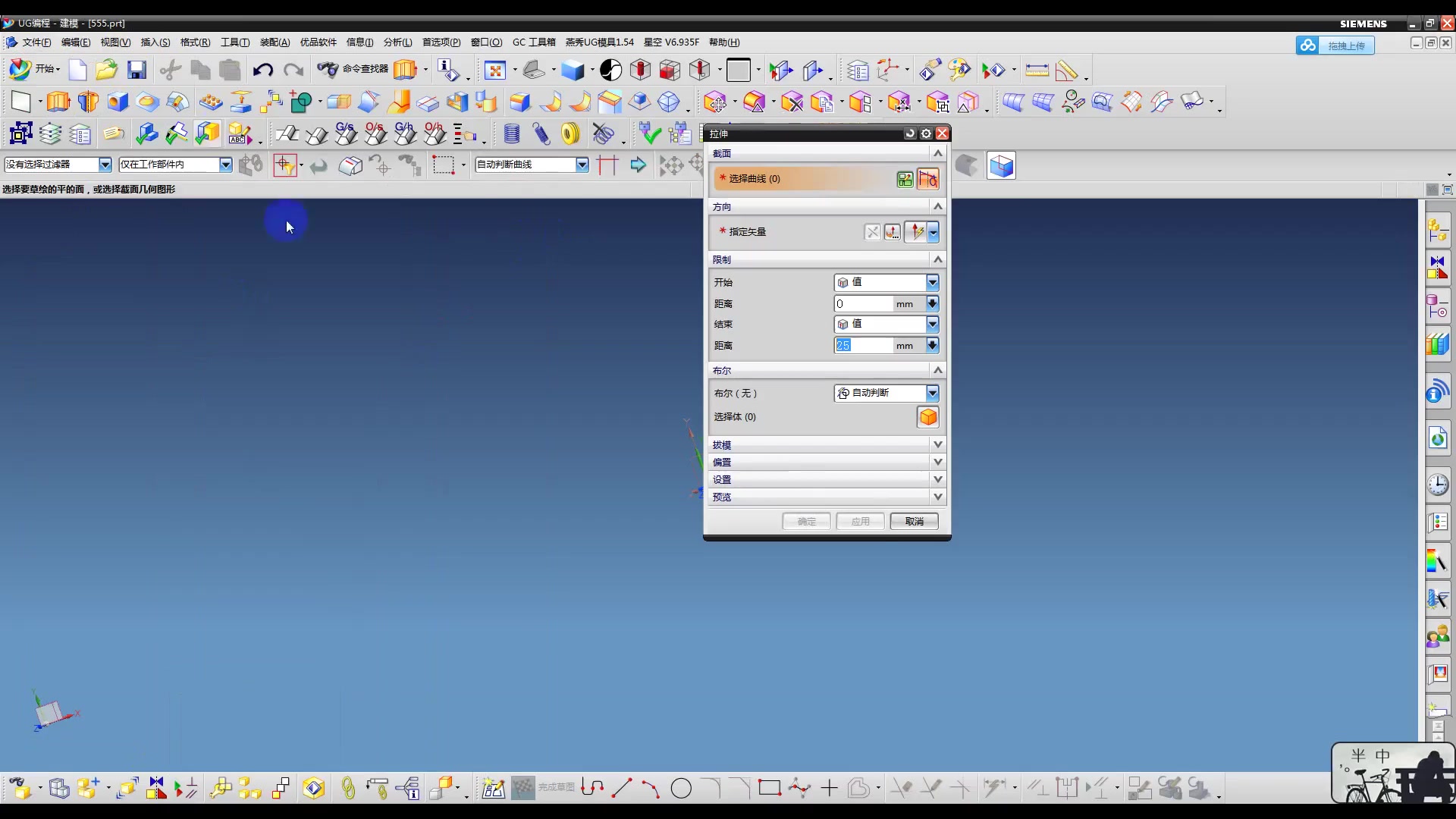The height and width of the screenshot is (819, 1456).
Task: Click the Save disk icon
Action: click(x=136, y=71)
